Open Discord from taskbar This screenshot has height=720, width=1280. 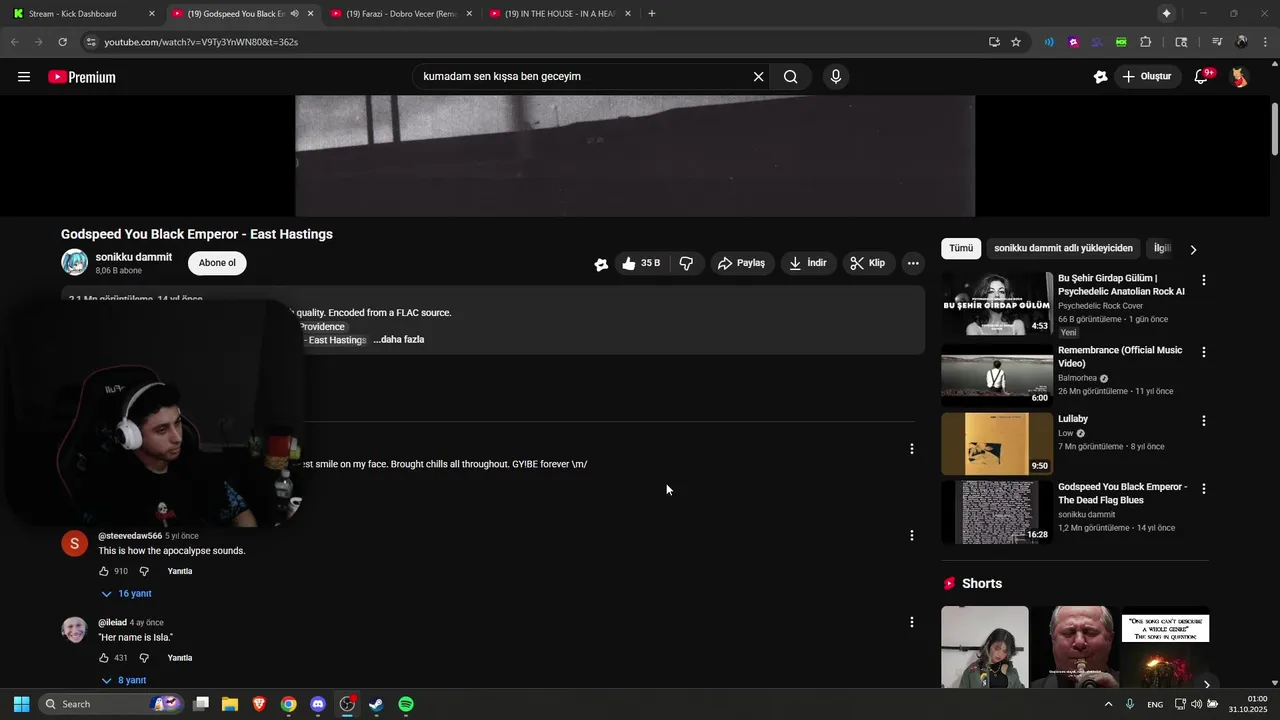pos(318,704)
